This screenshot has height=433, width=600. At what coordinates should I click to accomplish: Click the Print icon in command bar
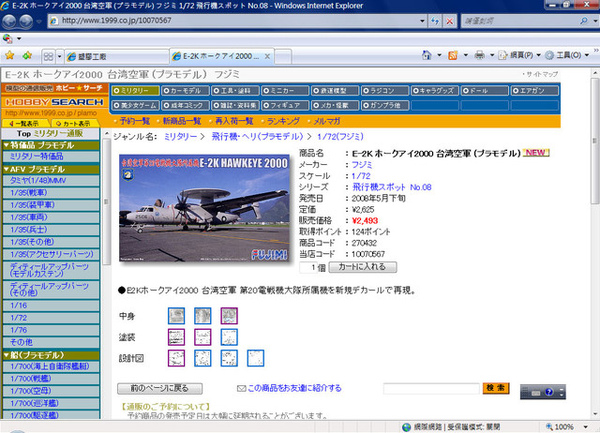point(479,55)
